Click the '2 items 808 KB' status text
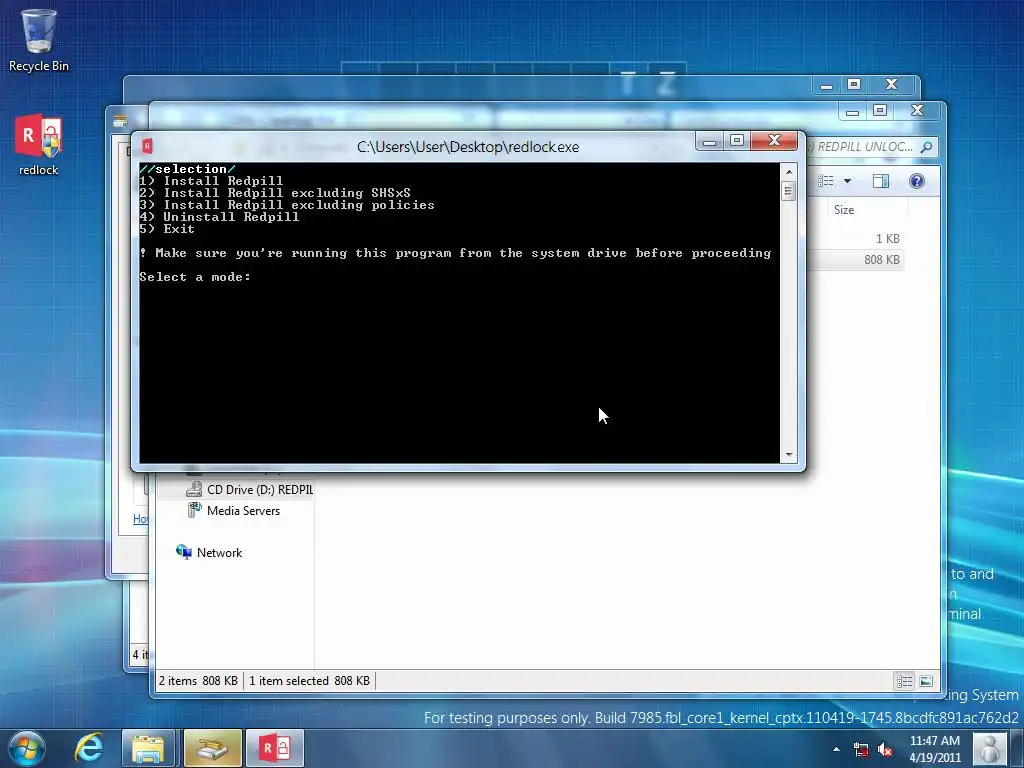The height and width of the screenshot is (768, 1024). [198, 680]
